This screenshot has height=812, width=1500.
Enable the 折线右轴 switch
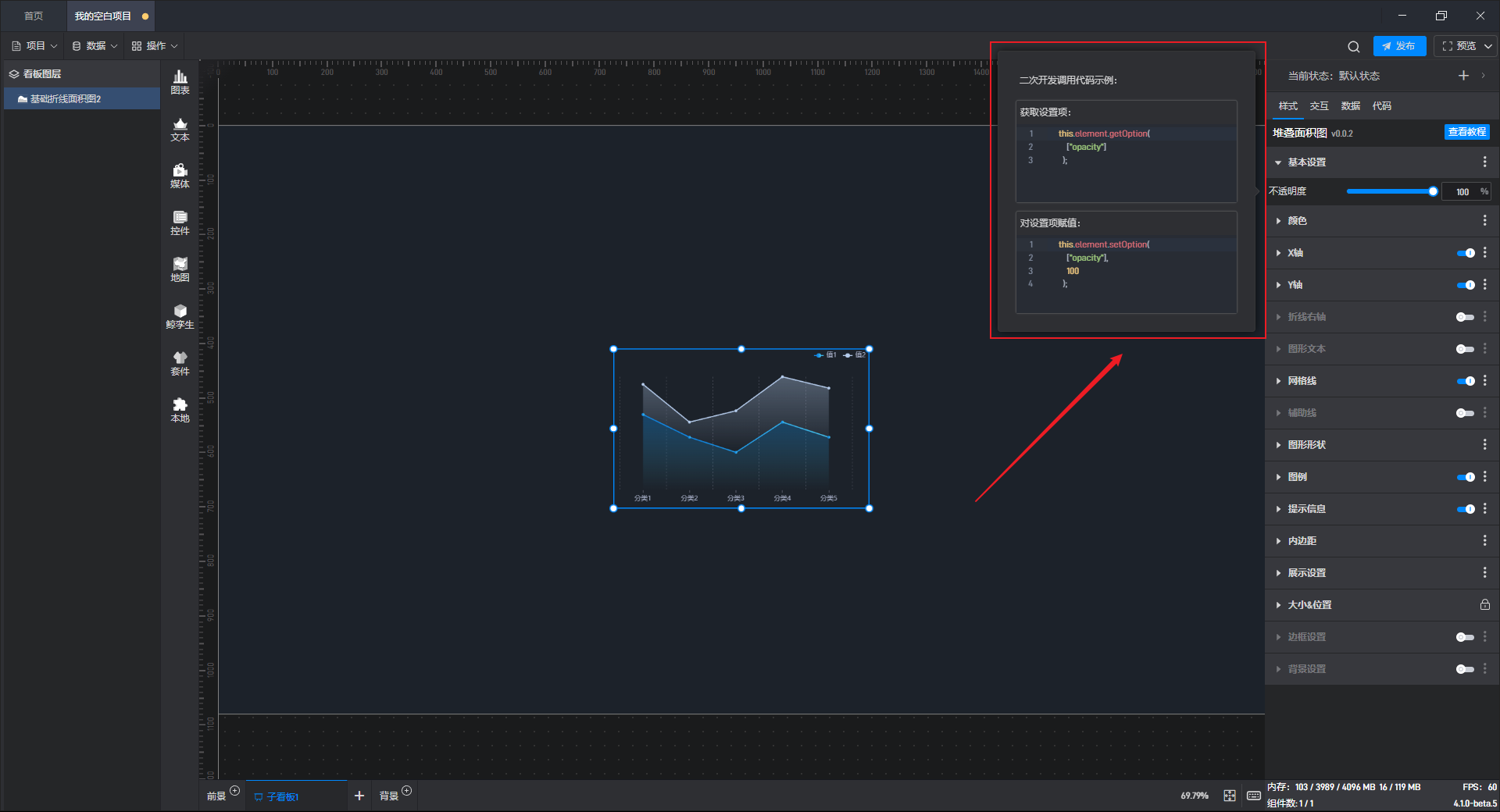(1466, 317)
